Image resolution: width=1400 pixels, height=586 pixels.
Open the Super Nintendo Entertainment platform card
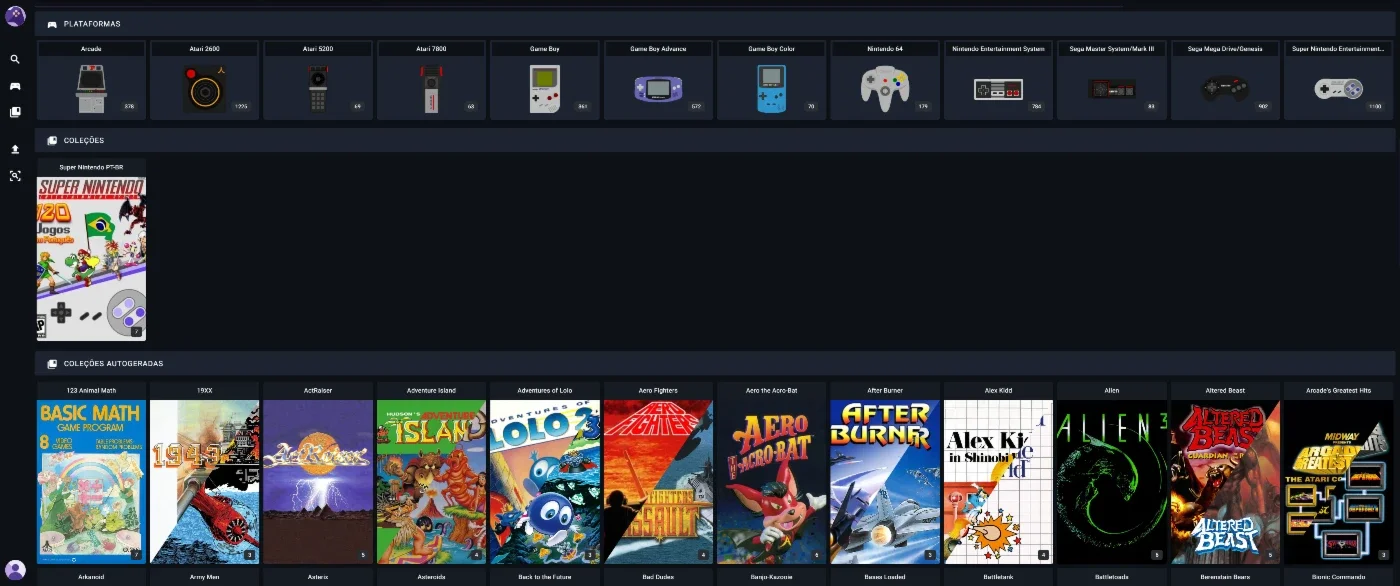pyautogui.click(x=1339, y=80)
